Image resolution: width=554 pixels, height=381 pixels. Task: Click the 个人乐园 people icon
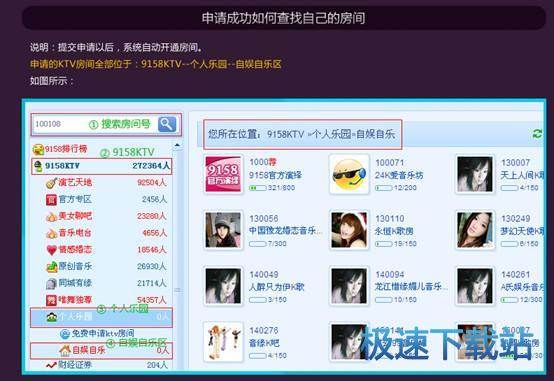pyautogui.click(x=51, y=317)
